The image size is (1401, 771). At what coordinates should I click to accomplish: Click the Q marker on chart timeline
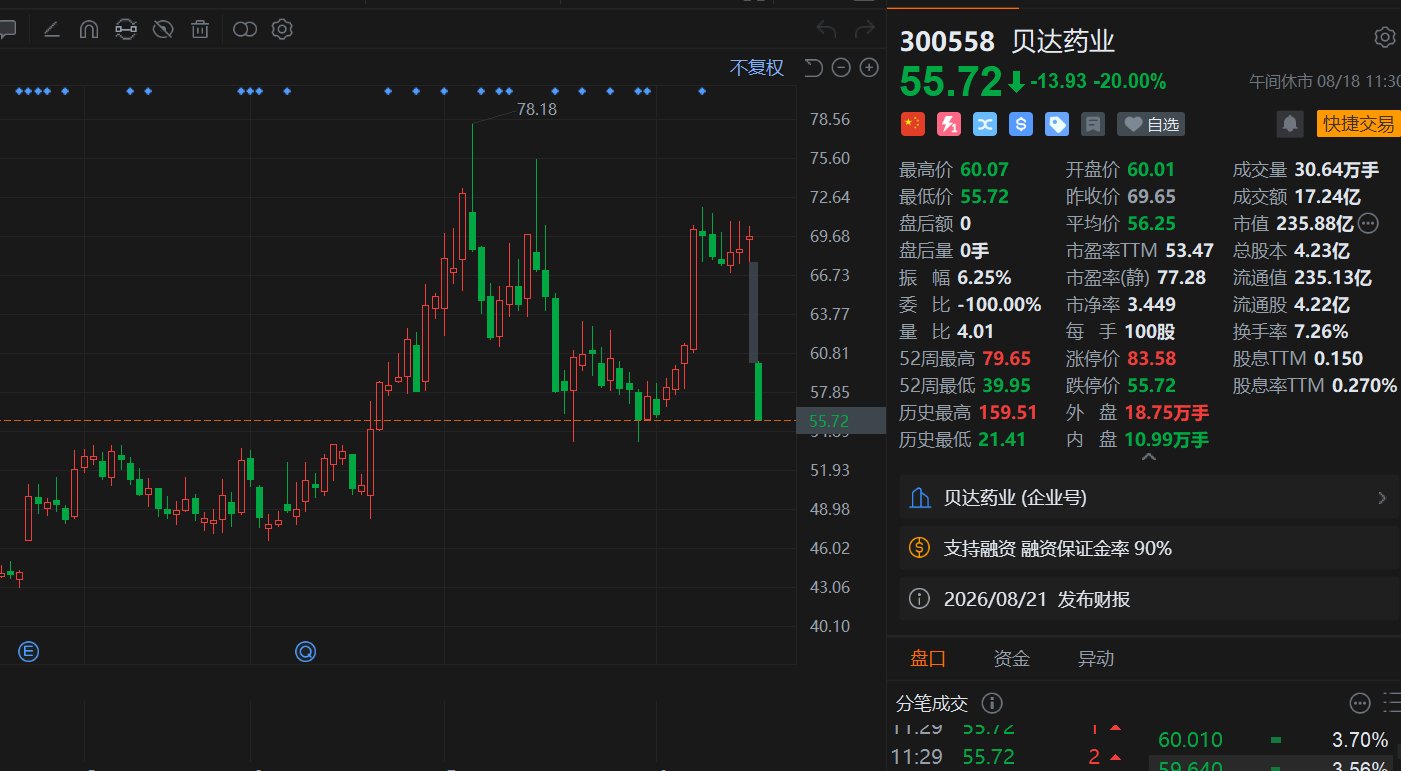click(305, 652)
